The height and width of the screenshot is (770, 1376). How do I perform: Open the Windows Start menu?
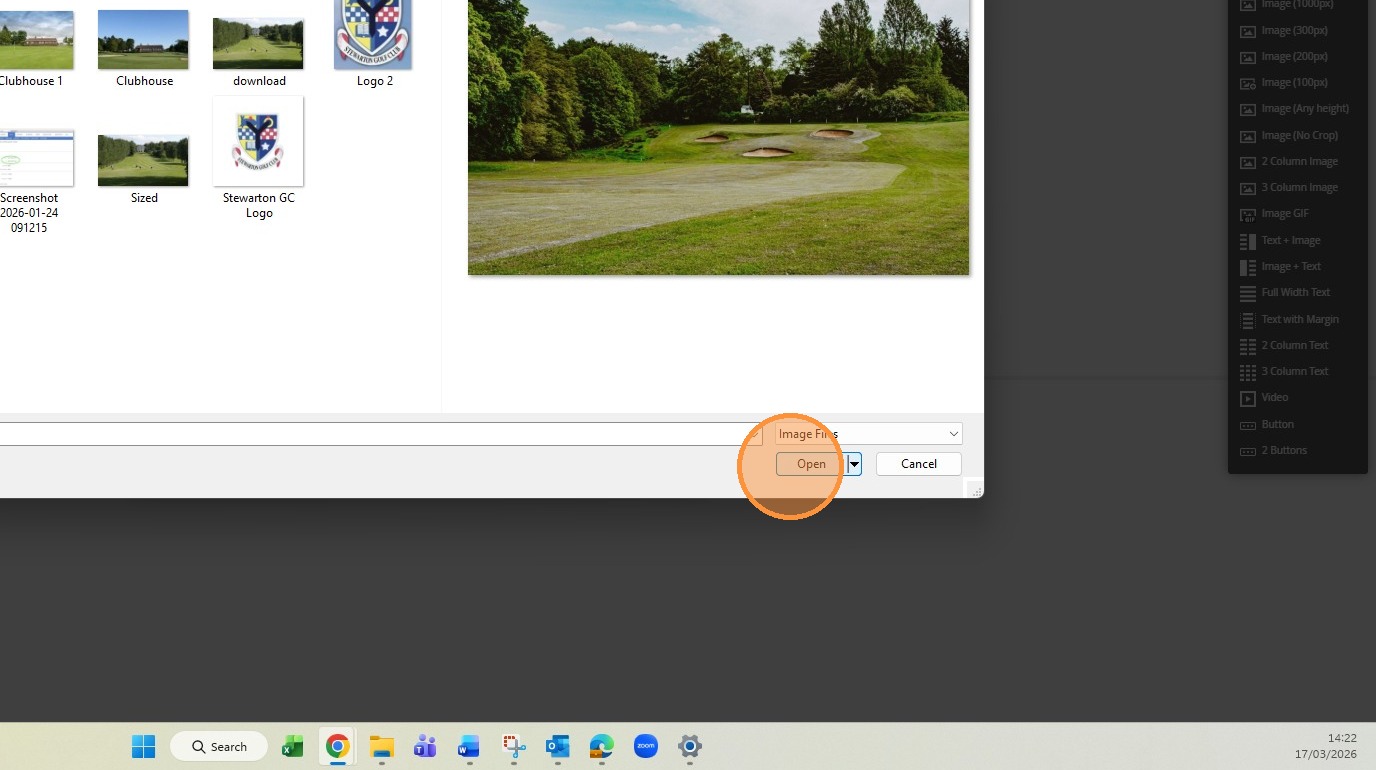click(x=144, y=746)
